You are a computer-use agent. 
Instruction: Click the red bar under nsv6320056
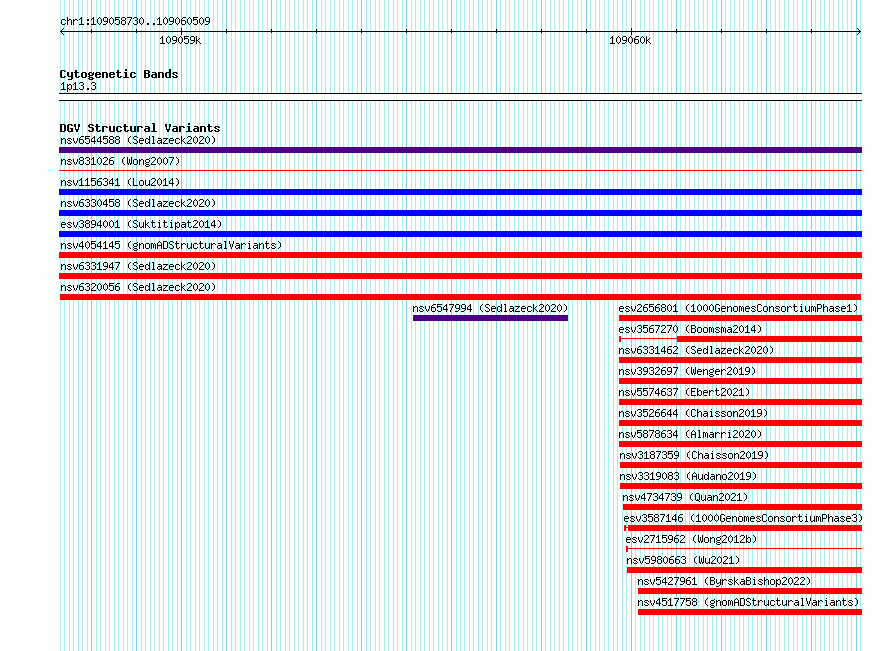pos(460,297)
